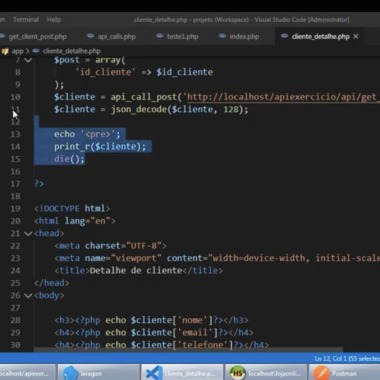Viewport: 380px width, 380px height.
Task: Close the cliente_detalhe.php tab
Action: click(356, 36)
